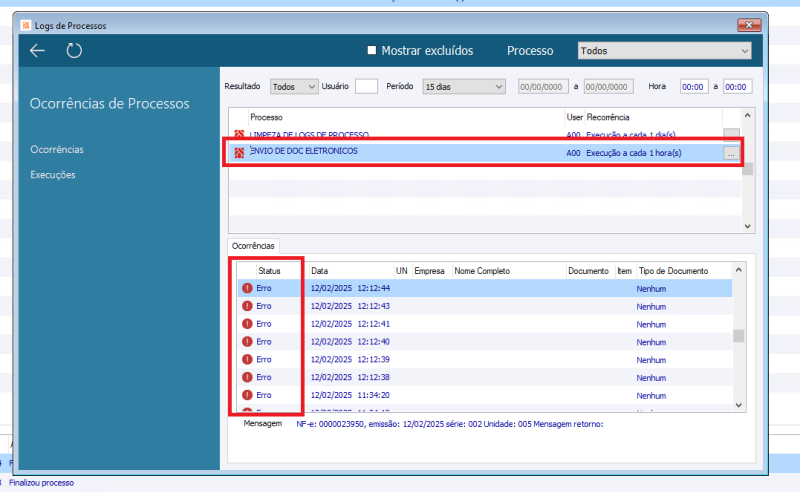Screen dimensions: 800x493
Task: Select Execuções in left sidebar
Action: point(53,175)
